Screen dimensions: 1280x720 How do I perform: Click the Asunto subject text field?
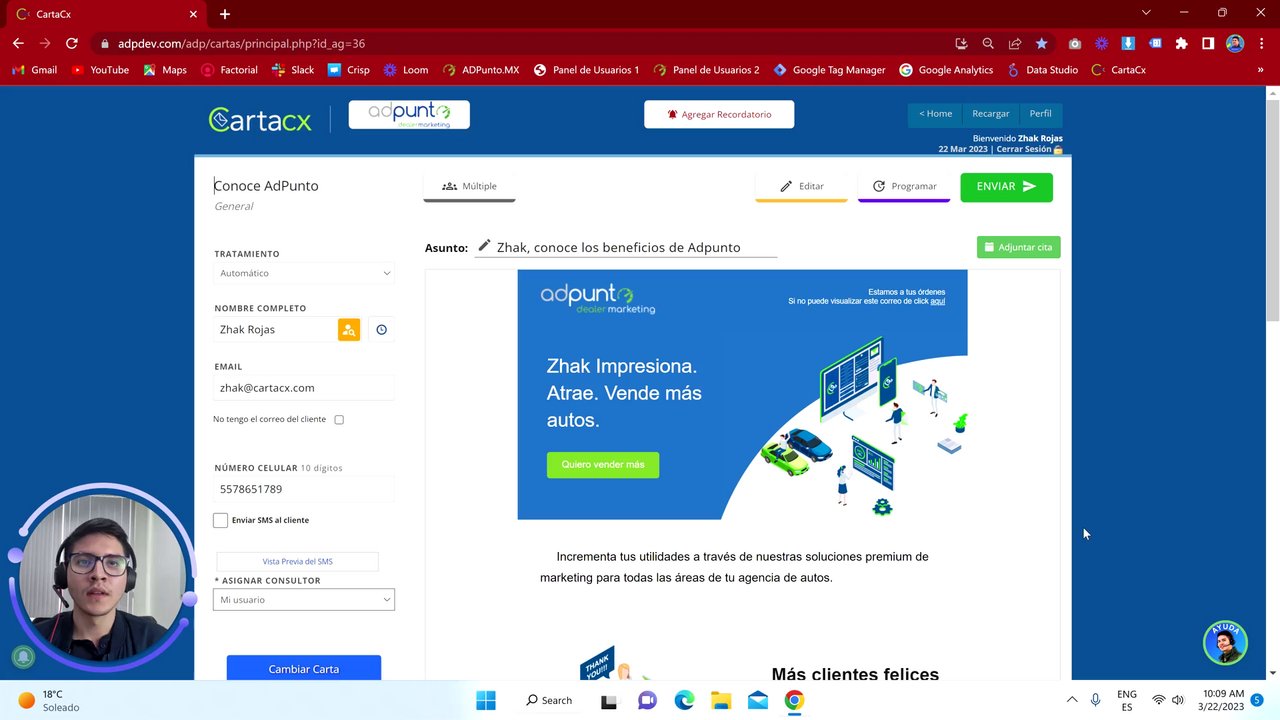[x=636, y=247]
